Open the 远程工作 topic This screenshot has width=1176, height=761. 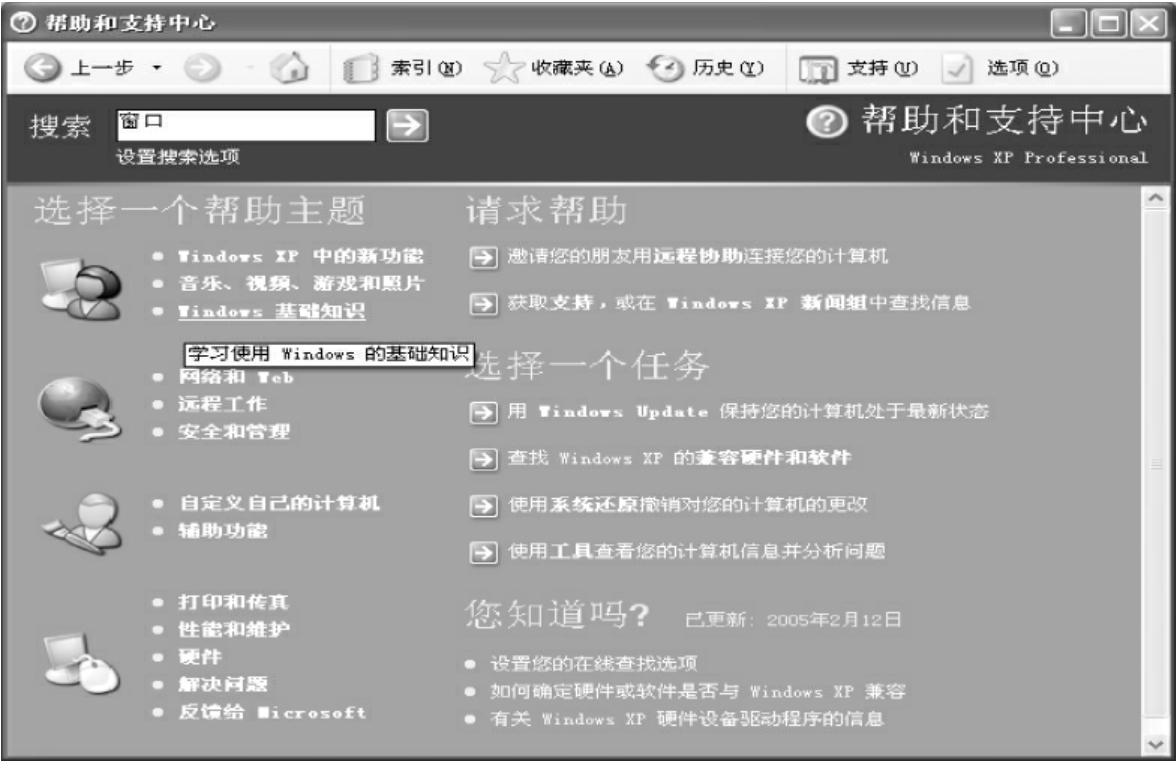click(222, 404)
